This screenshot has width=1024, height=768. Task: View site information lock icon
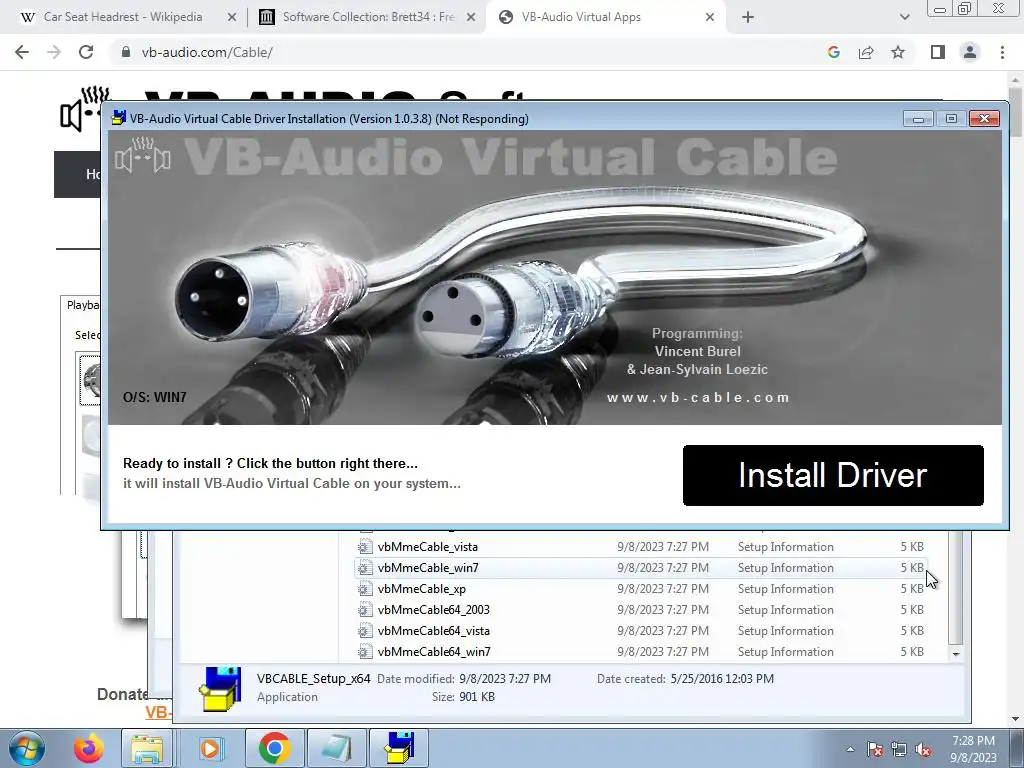coord(126,52)
